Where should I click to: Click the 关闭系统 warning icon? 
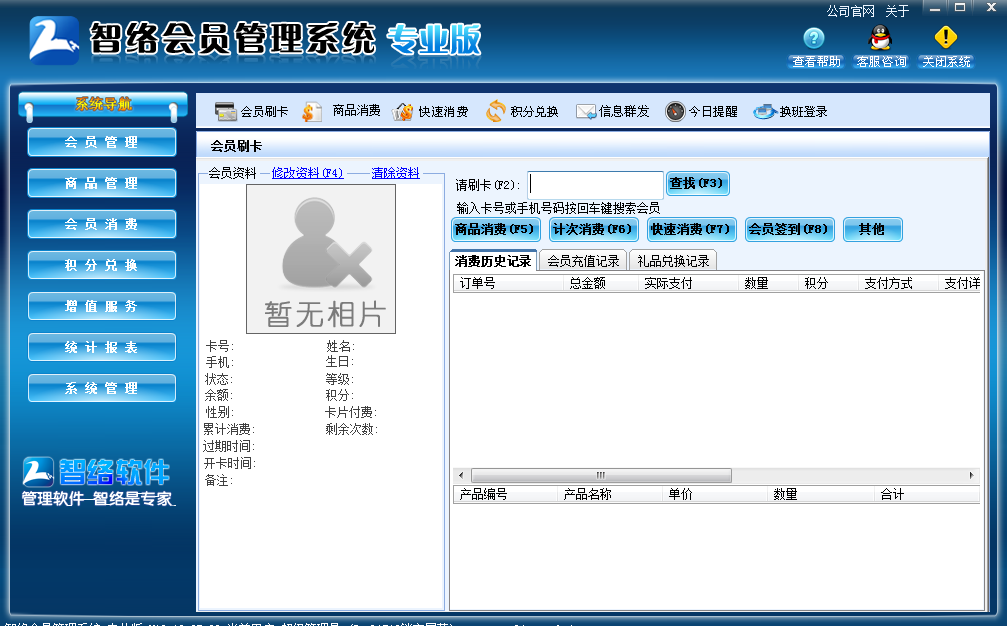pos(945,40)
